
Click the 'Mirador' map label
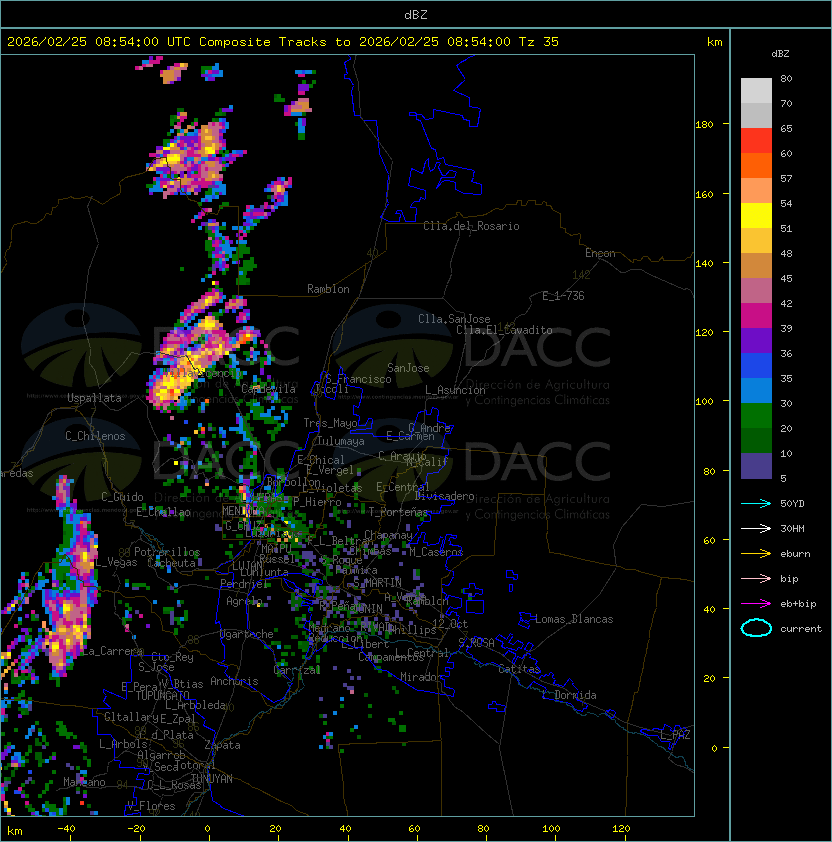(x=421, y=677)
